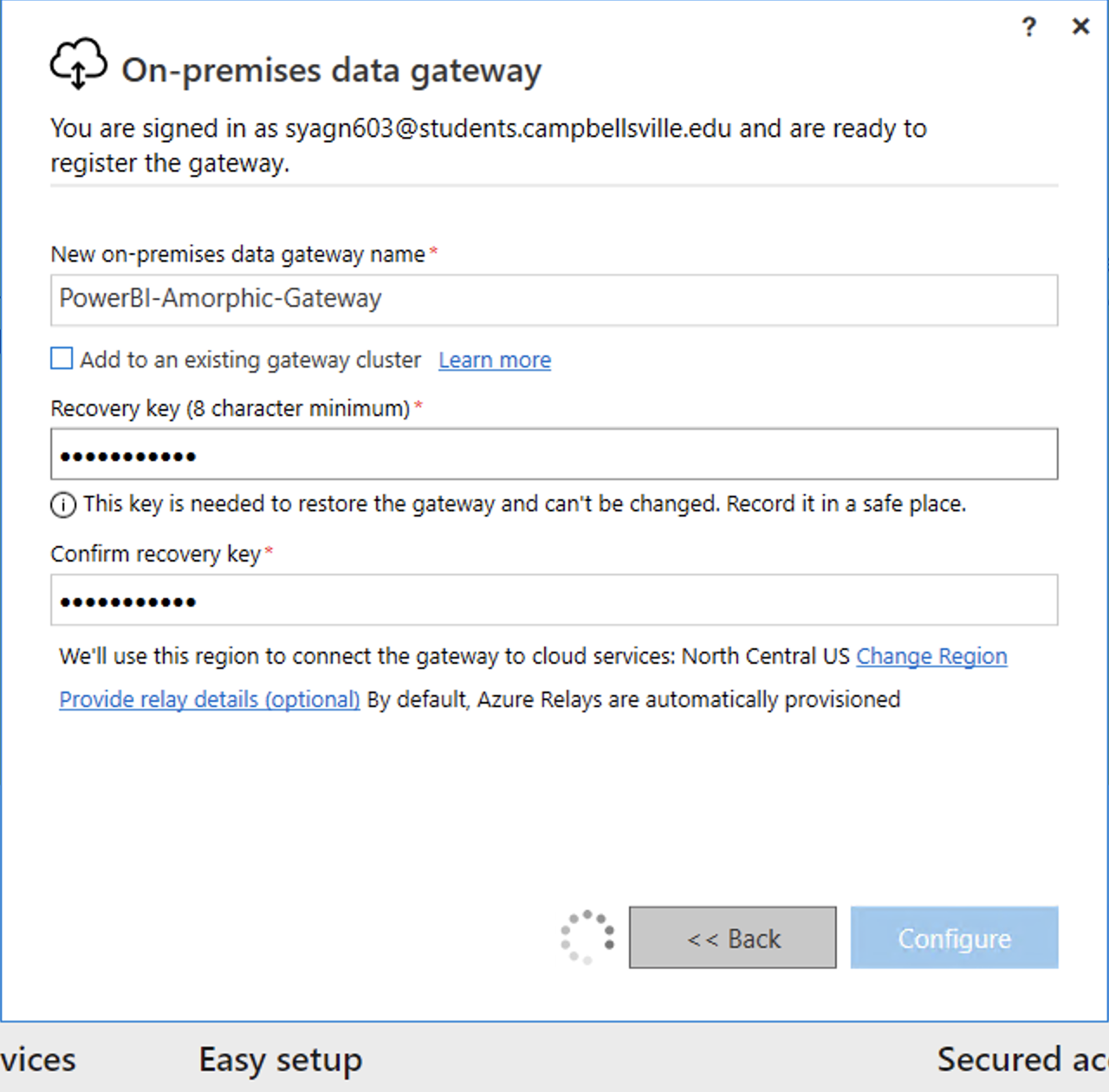Click the Configure button

[954, 938]
